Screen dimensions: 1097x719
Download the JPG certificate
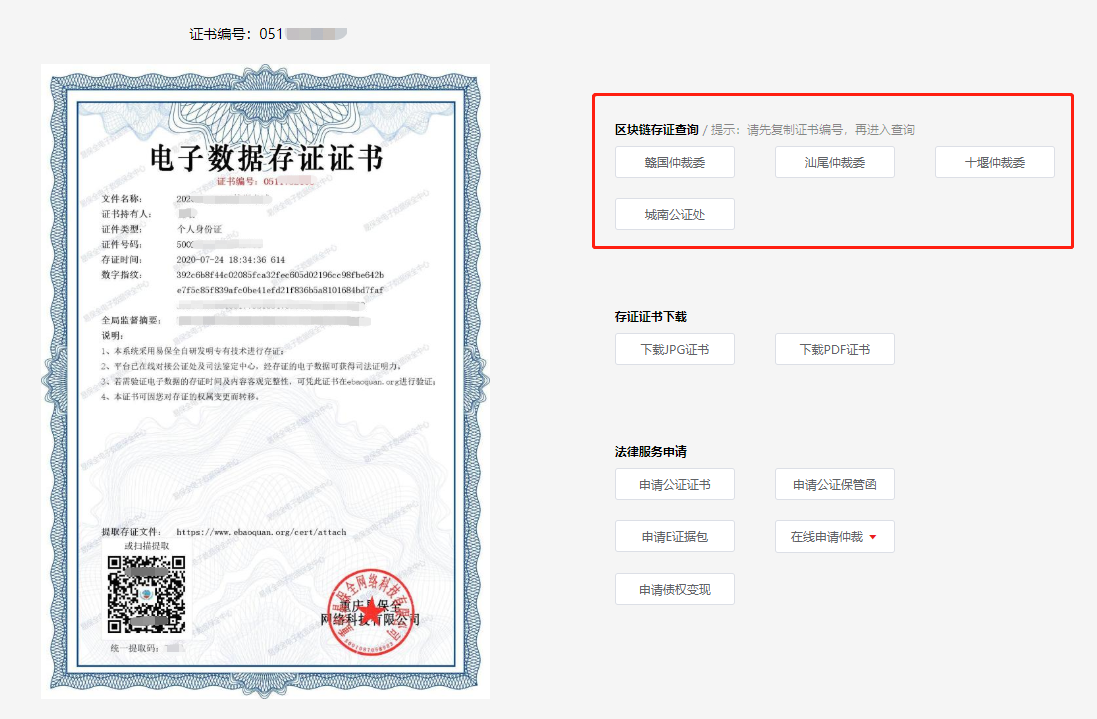coord(674,348)
